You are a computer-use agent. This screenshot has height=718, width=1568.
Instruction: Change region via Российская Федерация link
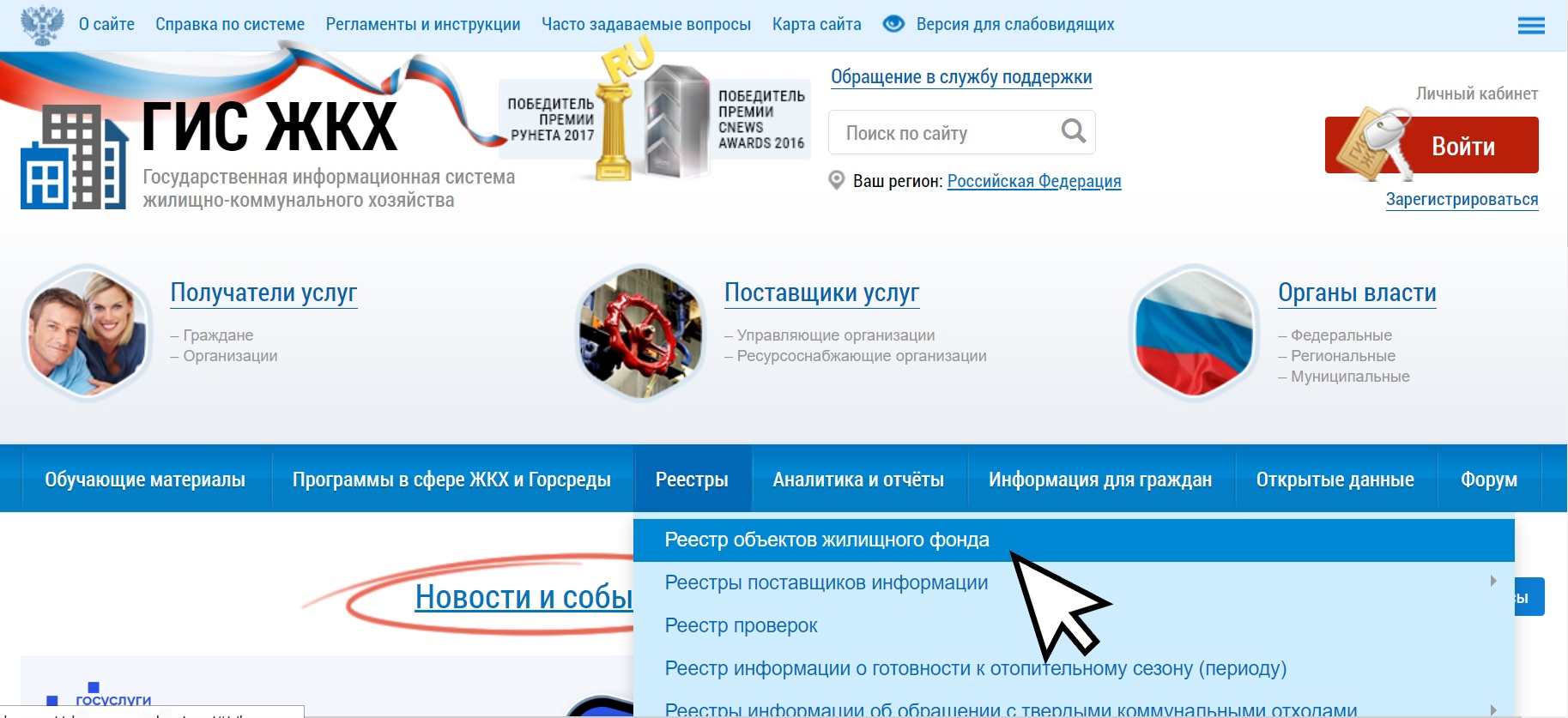click(x=1033, y=181)
